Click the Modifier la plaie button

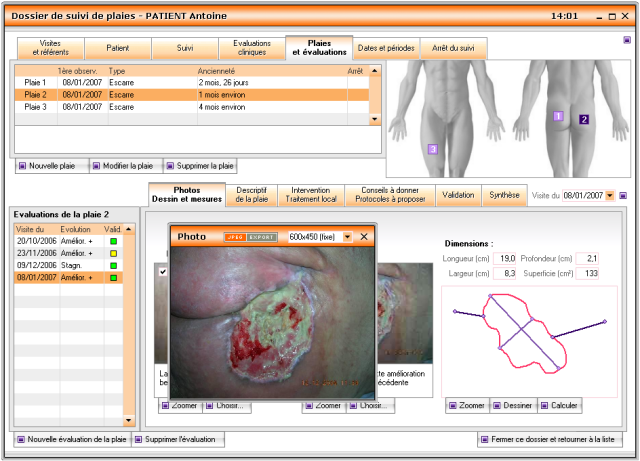click(x=127, y=166)
